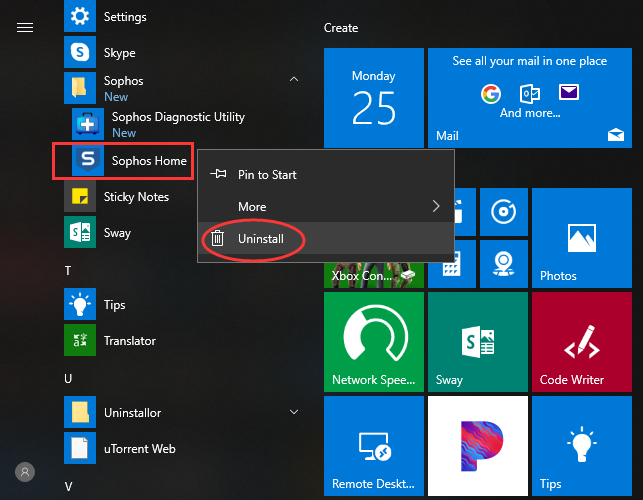Image resolution: width=643 pixels, height=500 pixels.
Task: Select Pin to Start in context menu
Action: 326,174
